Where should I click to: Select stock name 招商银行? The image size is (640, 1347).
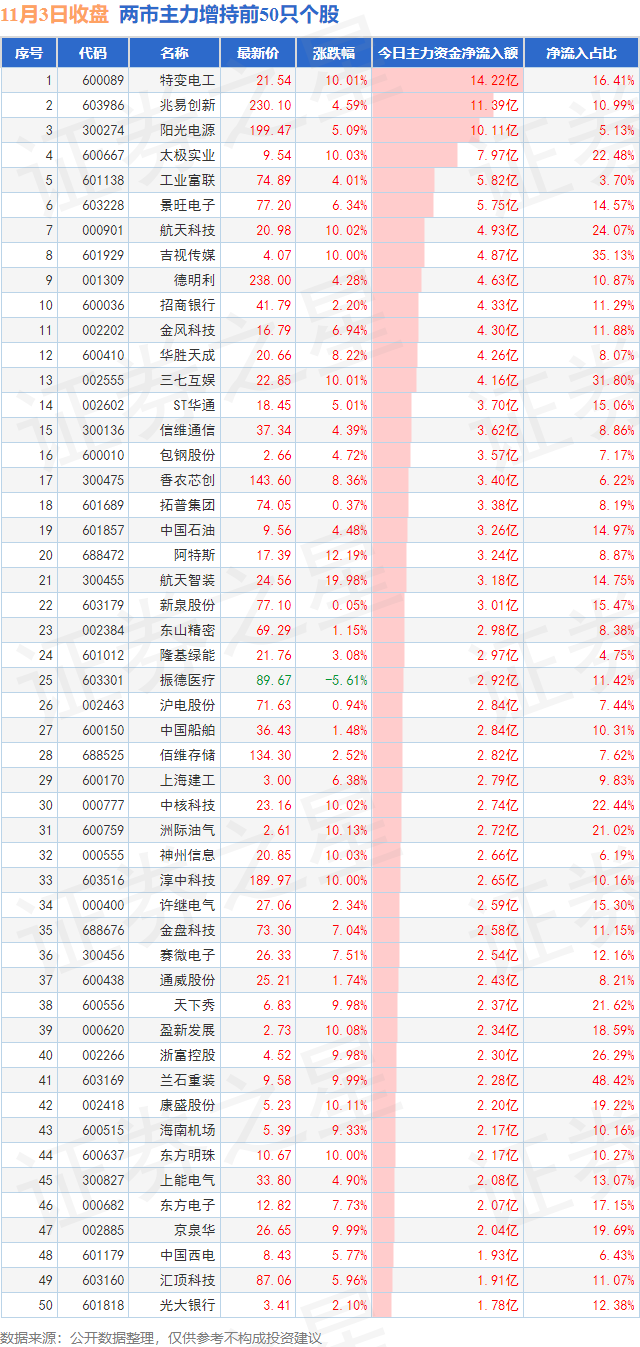188,305
